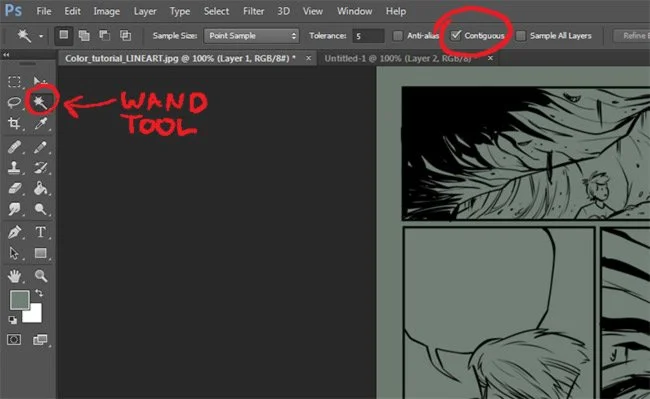The height and width of the screenshot is (399, 650).
Task: Click the current Magic Wand tool preset icon
Action: pyautogui.click(x=24, y=36)
